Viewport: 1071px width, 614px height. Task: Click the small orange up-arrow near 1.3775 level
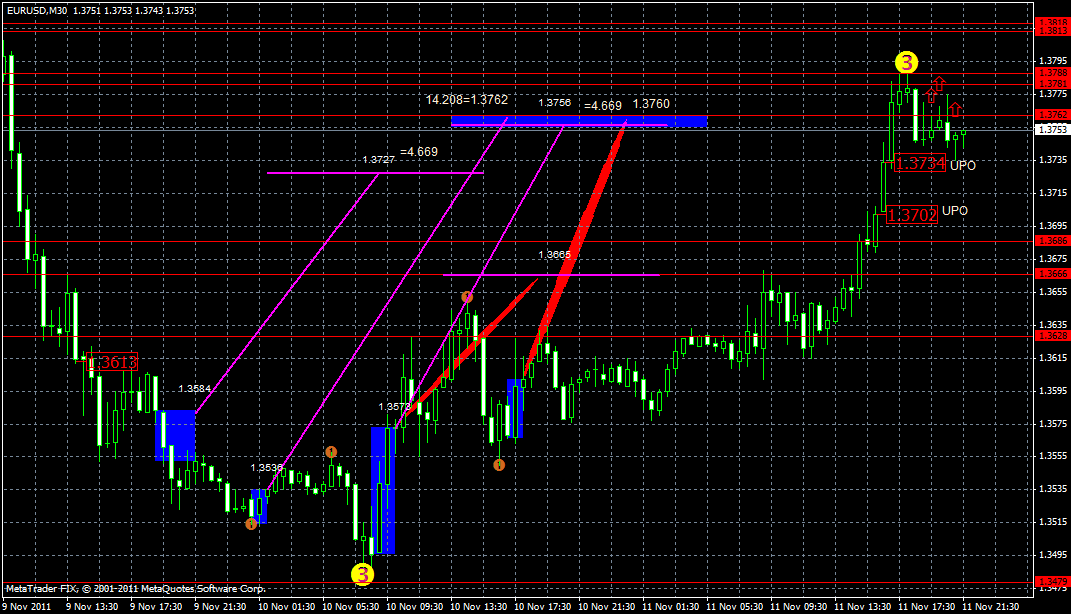click(x=931, y=95)
